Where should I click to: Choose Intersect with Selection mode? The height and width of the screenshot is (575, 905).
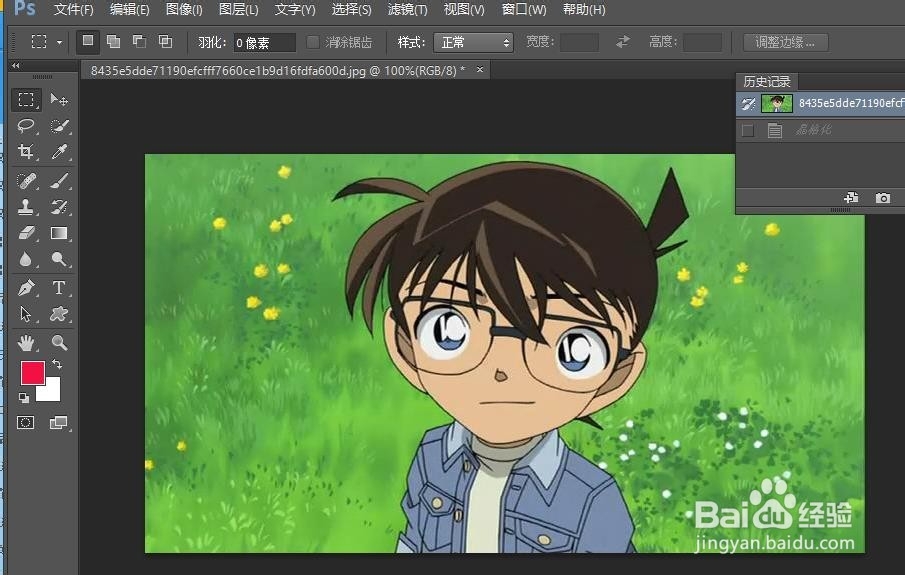tap(165, 42)
